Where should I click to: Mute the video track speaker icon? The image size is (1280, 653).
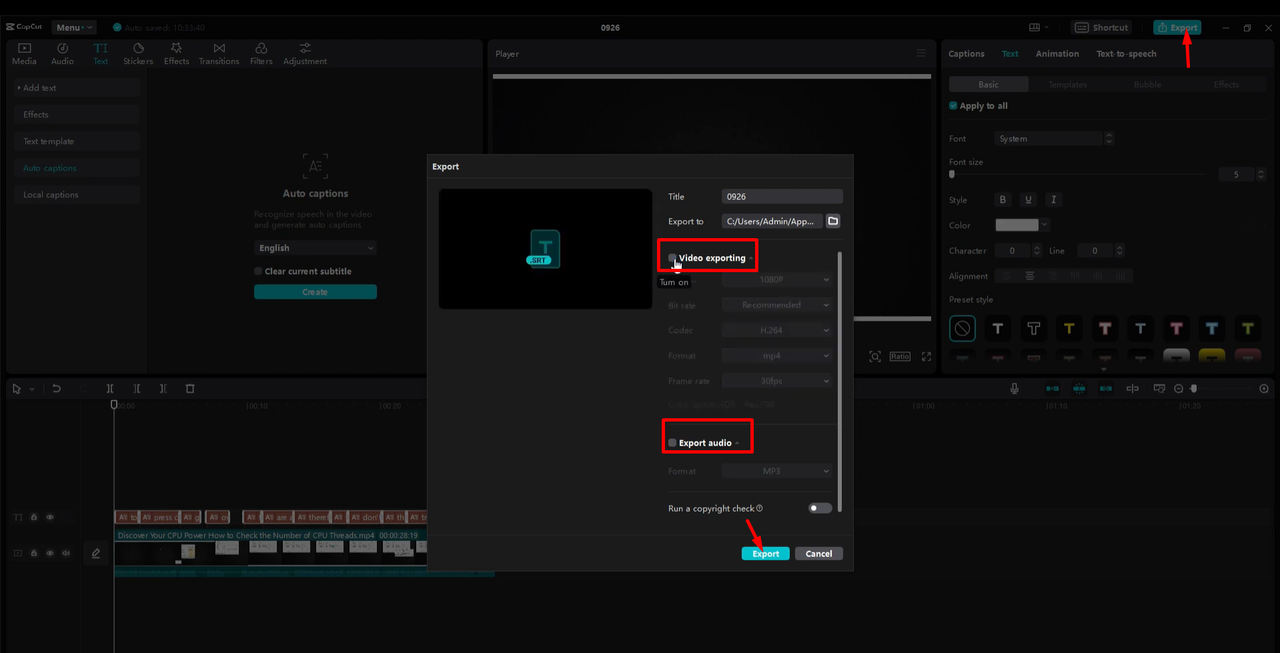coord(66,552)
